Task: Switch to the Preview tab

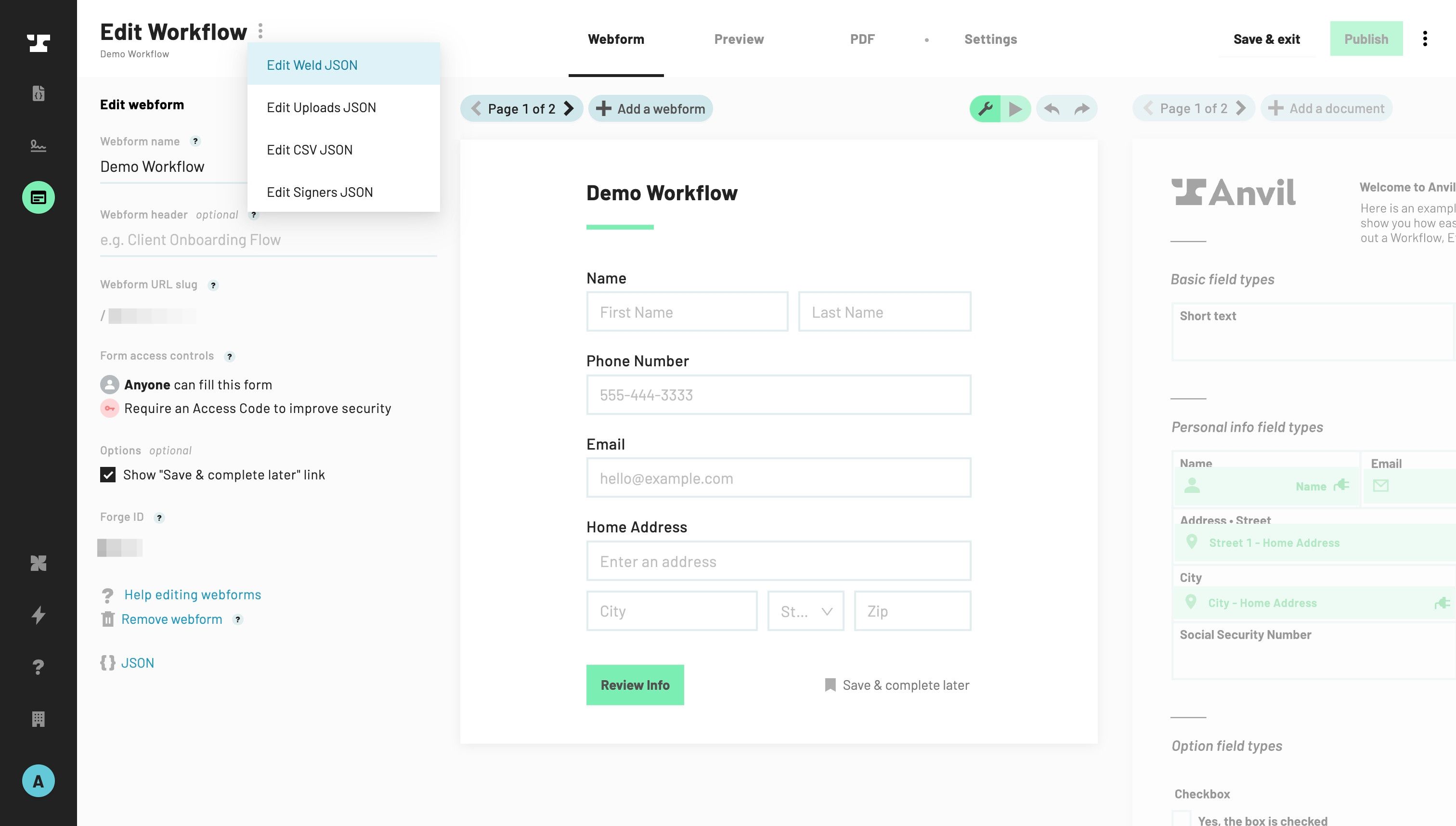Action: pos(739,39)
